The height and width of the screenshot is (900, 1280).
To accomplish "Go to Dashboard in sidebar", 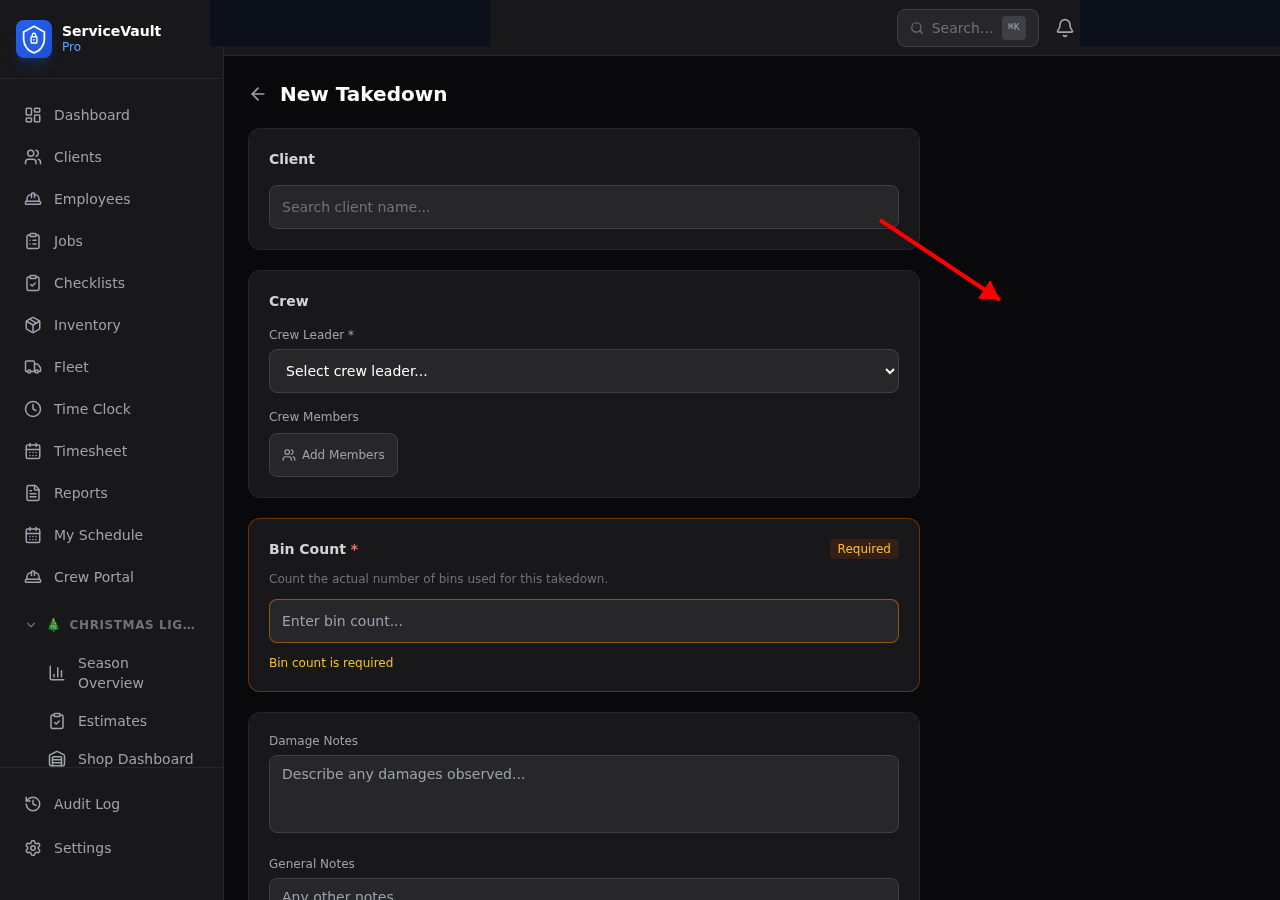I will (92, 115).
